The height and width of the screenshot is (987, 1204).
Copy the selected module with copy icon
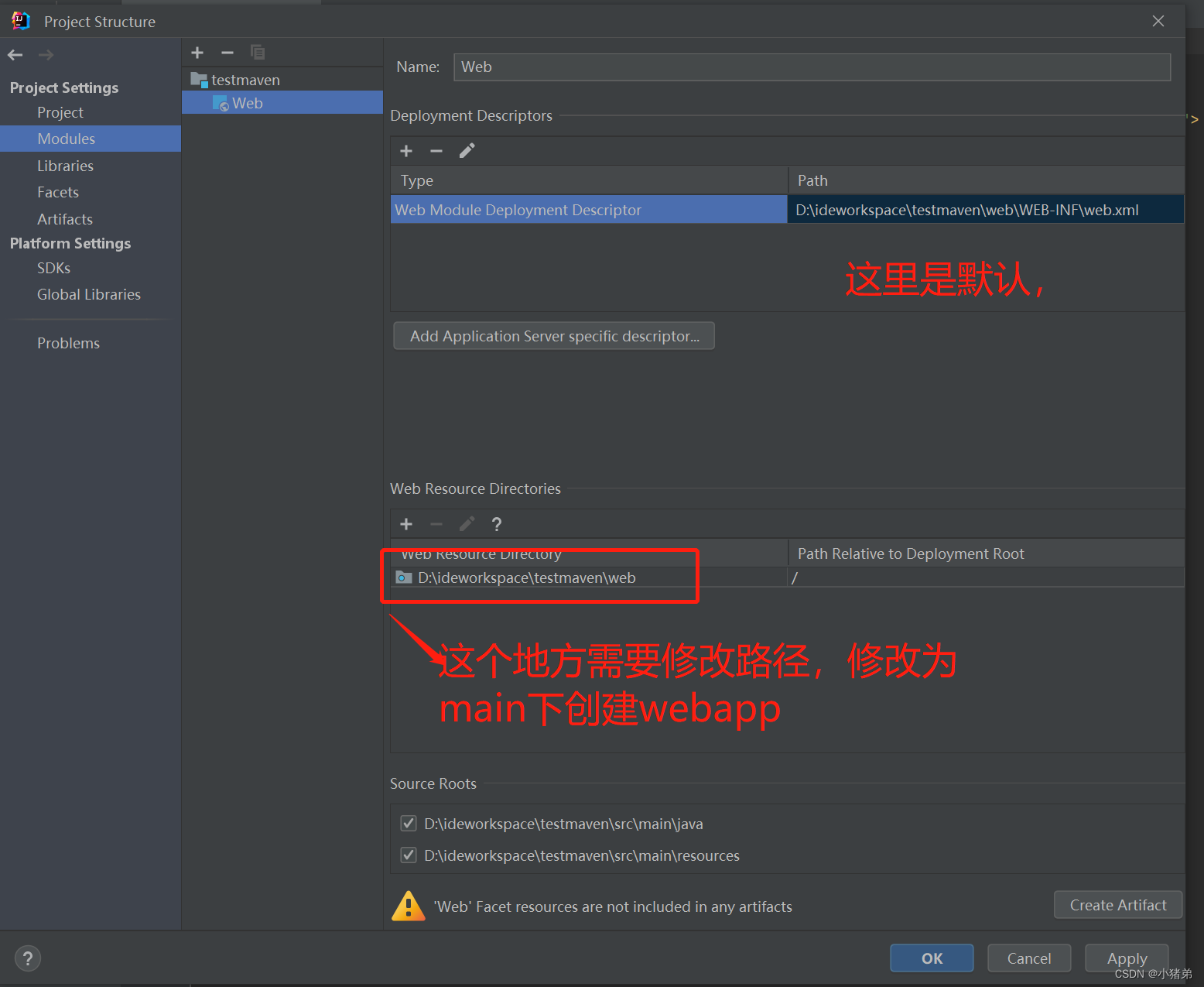258,53
